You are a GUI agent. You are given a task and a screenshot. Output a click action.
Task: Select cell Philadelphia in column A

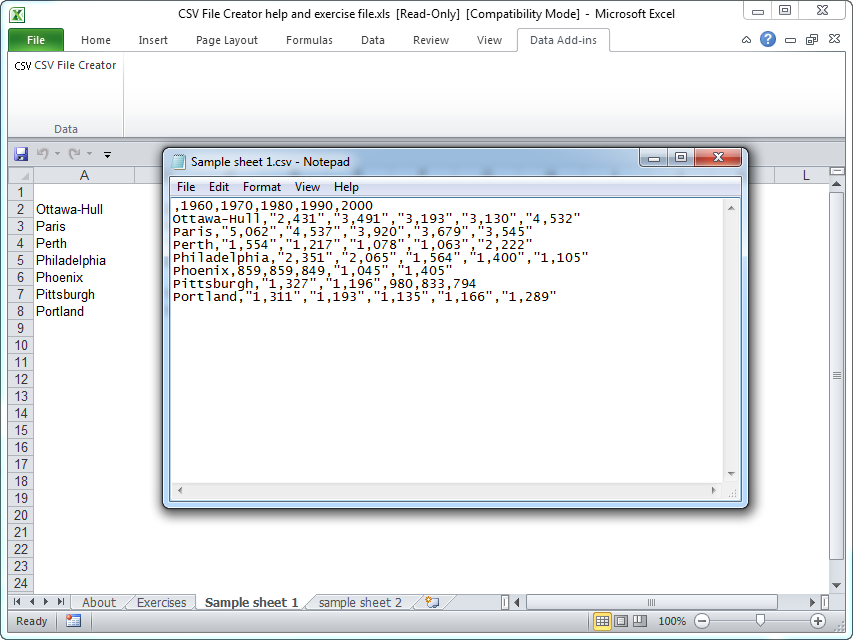click(84, 261)
